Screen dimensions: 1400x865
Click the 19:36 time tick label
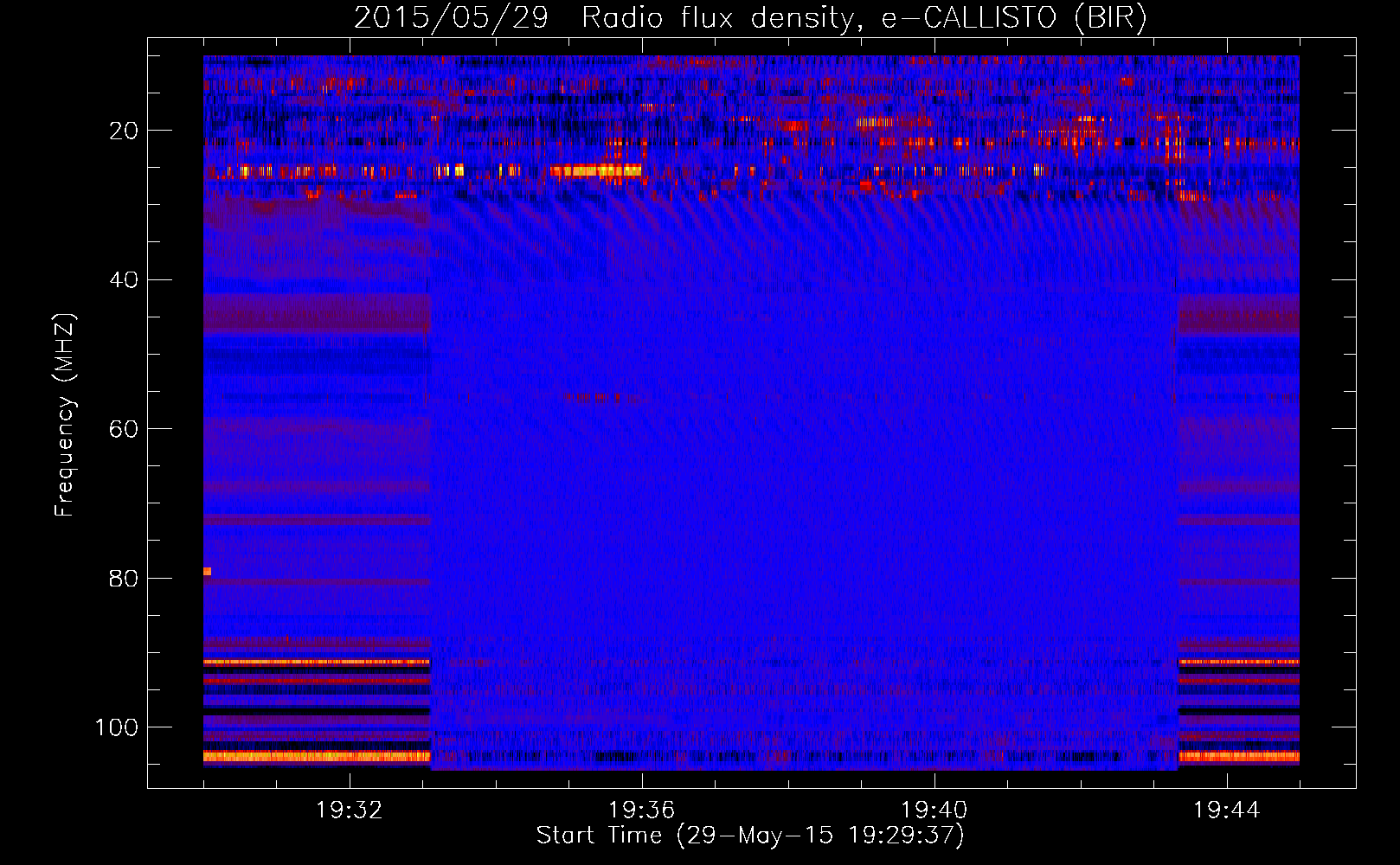(642, 811)
